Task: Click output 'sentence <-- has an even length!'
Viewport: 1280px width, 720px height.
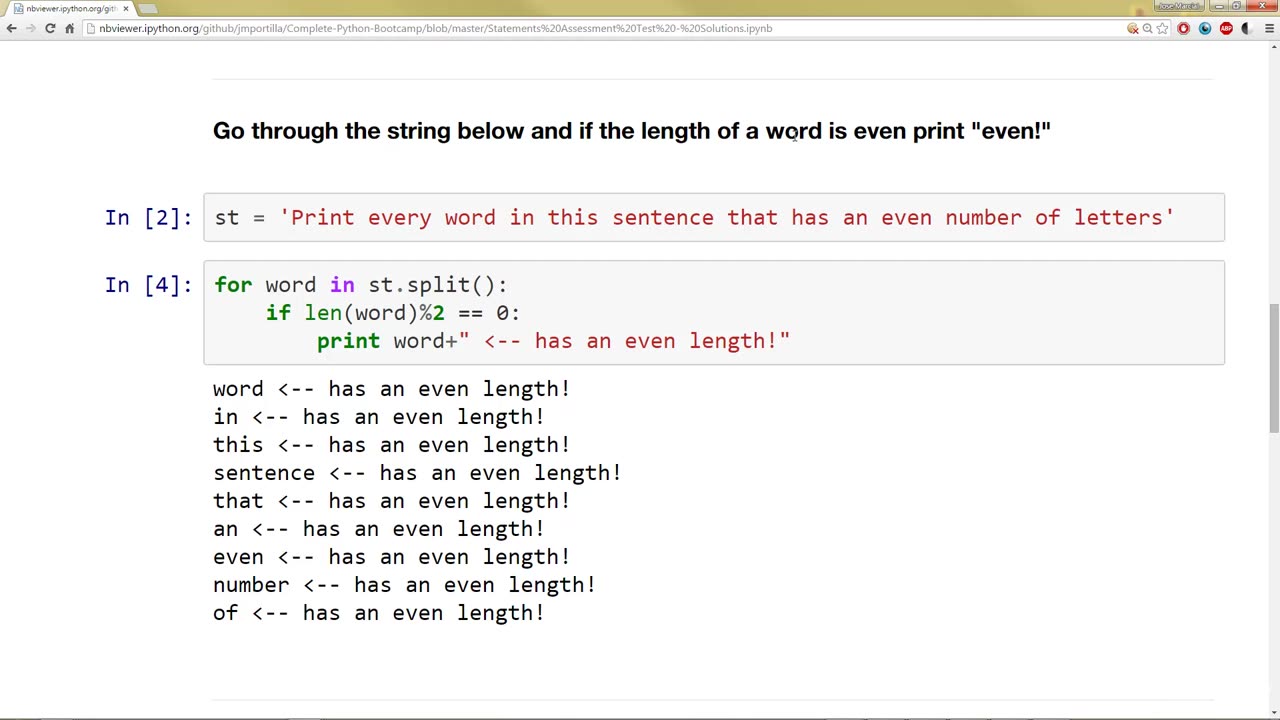Action: tap(417, 473)
